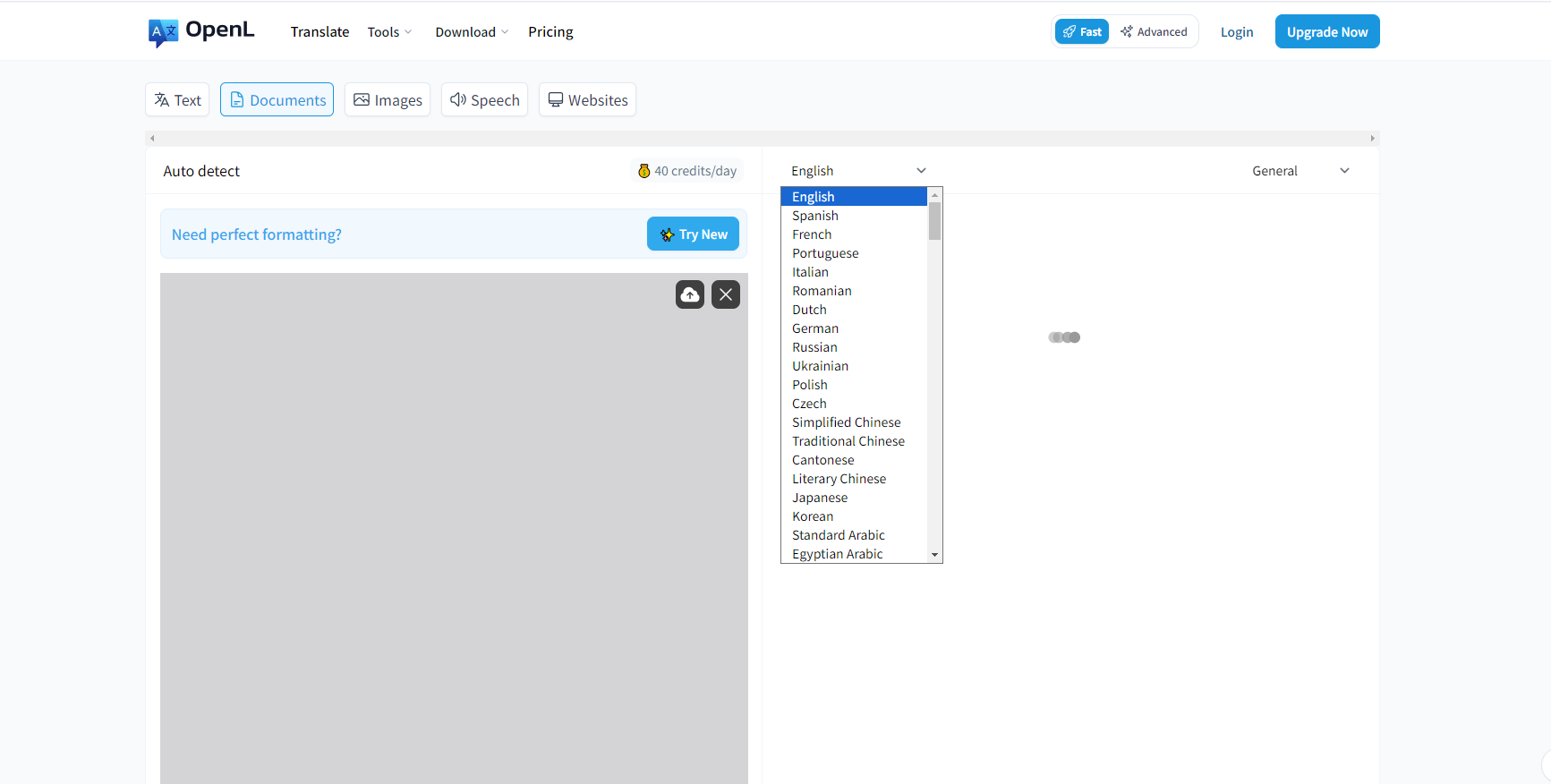Image resolution: width=1551 pixels, height=784 pixels.
Task: Click the OpenL logo icon
Action: pyautogui.click(x=163, y=32)
